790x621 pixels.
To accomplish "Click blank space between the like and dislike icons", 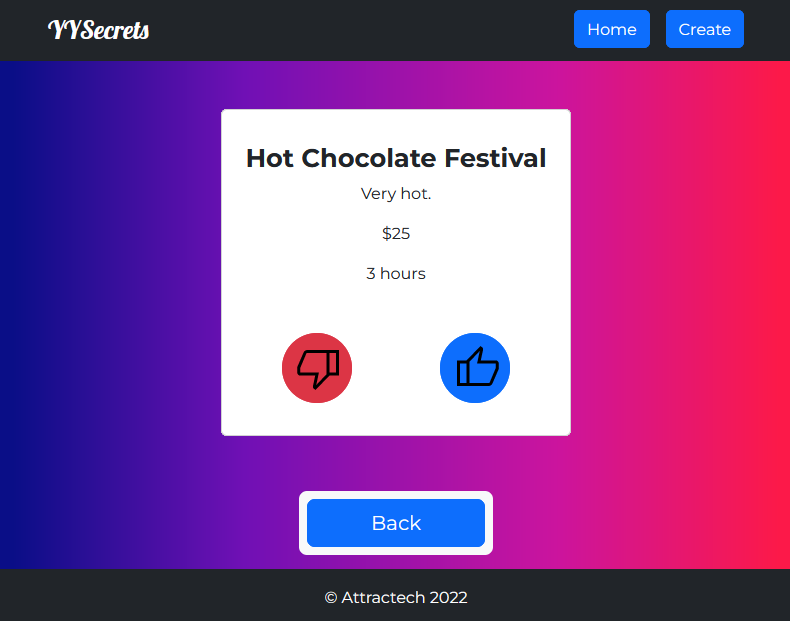I will [396, 368].
